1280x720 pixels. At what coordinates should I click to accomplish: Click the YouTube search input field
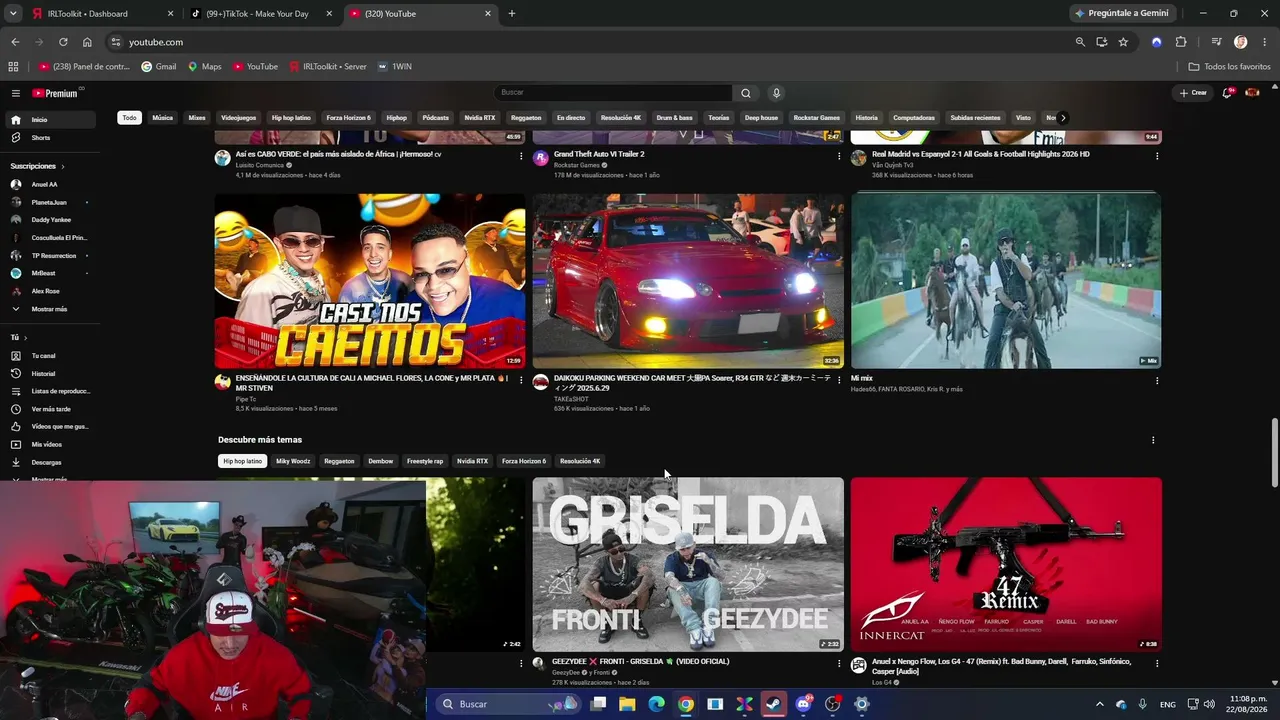coord(613,93)
